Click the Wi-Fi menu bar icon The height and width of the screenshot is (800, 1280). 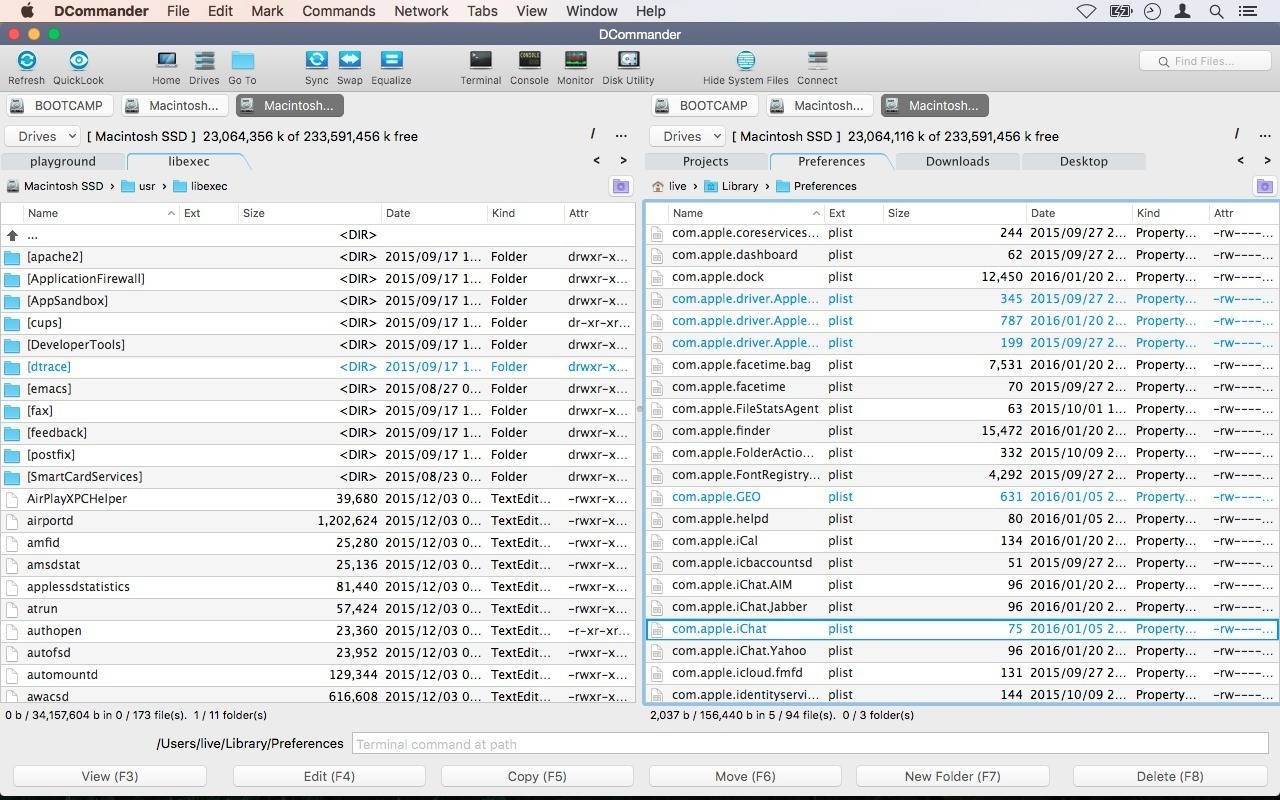(1086, 11)
